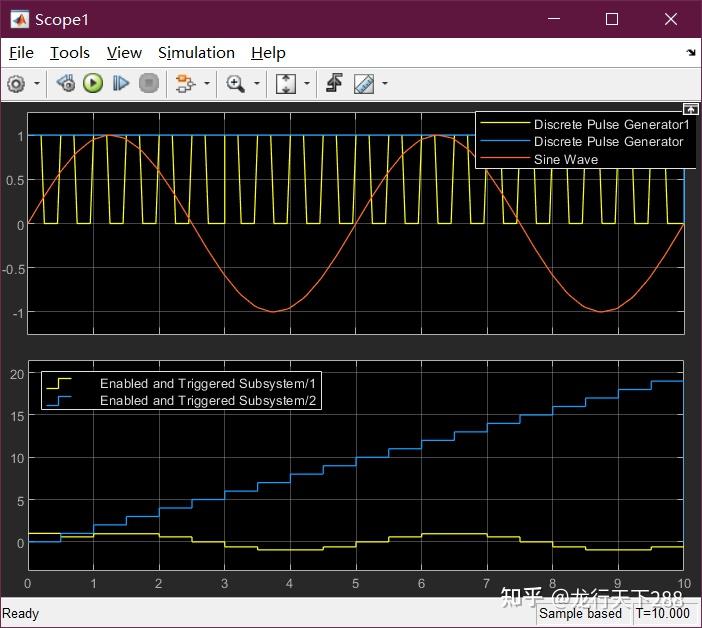Toggle Discrete Pulse Generator1 legend entry
This screenshot has width=702, height=628.
click(611, 125)
